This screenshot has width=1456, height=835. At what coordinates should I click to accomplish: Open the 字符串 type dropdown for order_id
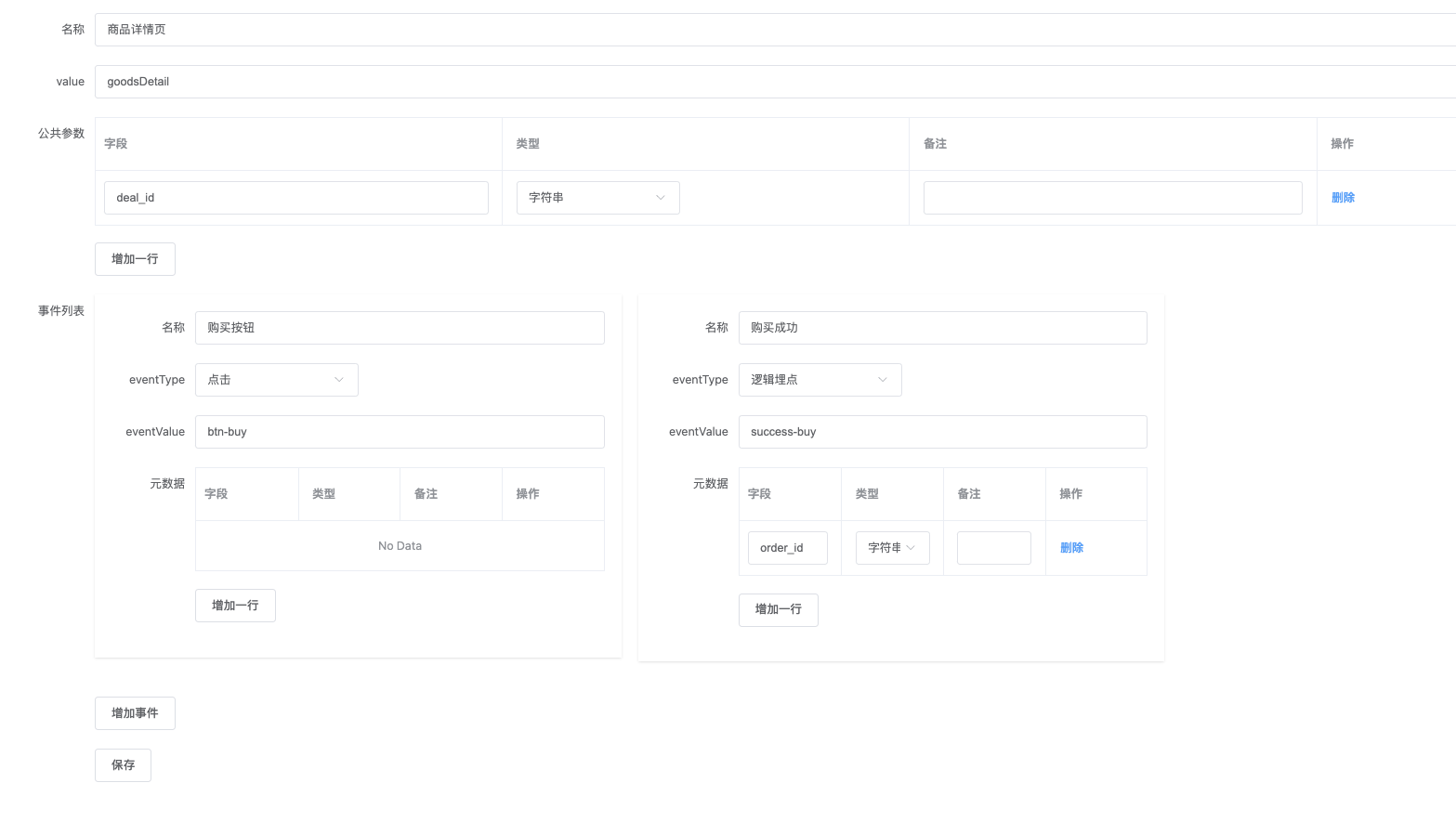(x=891, y=547)
